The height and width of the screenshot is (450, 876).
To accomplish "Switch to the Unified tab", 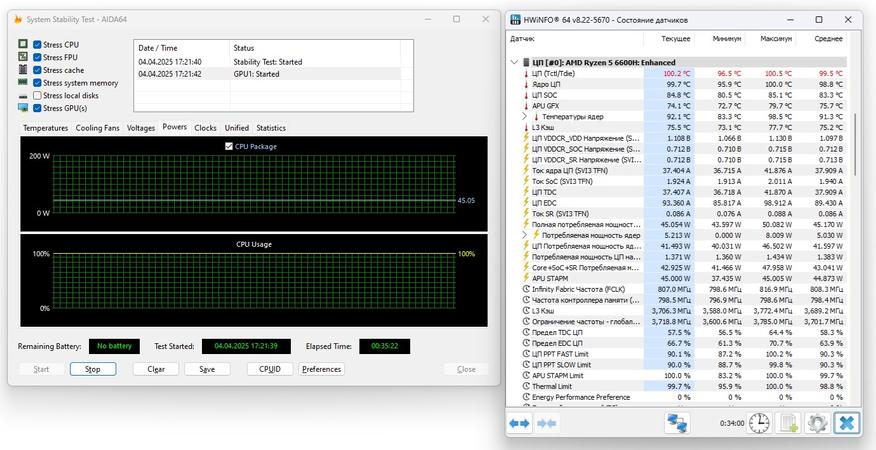I will tap(237, 128).
